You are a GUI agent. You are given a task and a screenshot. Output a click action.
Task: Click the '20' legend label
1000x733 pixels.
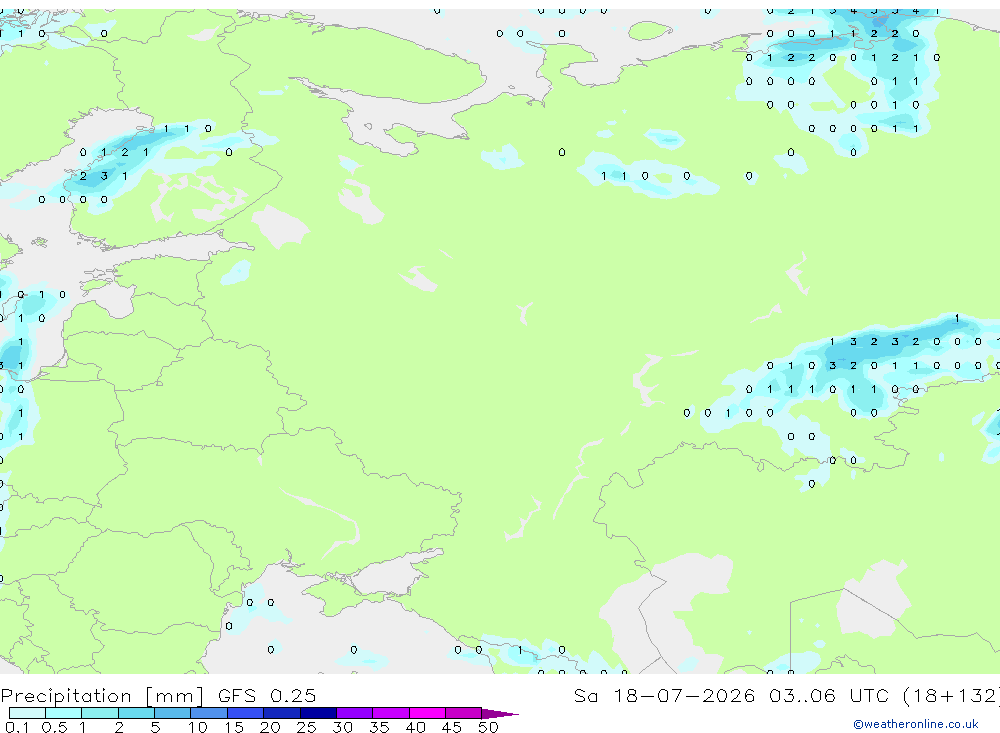coord(270,727)
